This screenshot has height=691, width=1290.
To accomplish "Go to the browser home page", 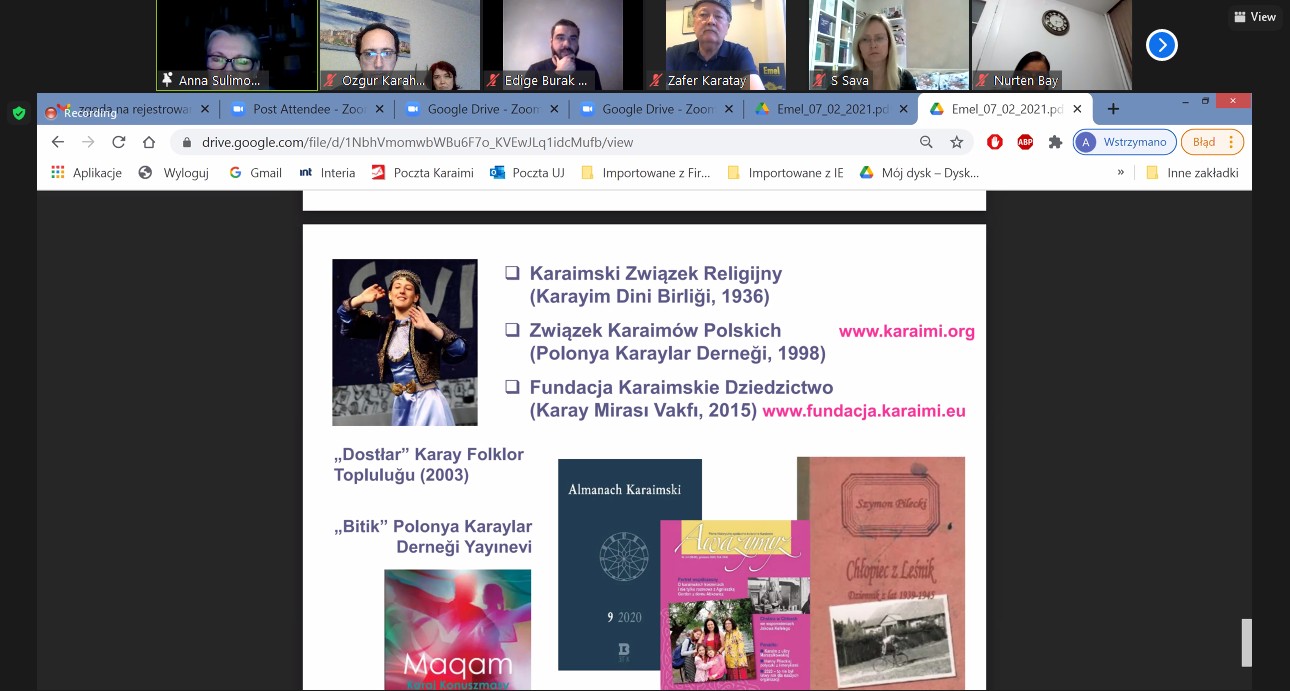I will coord(149,142).
